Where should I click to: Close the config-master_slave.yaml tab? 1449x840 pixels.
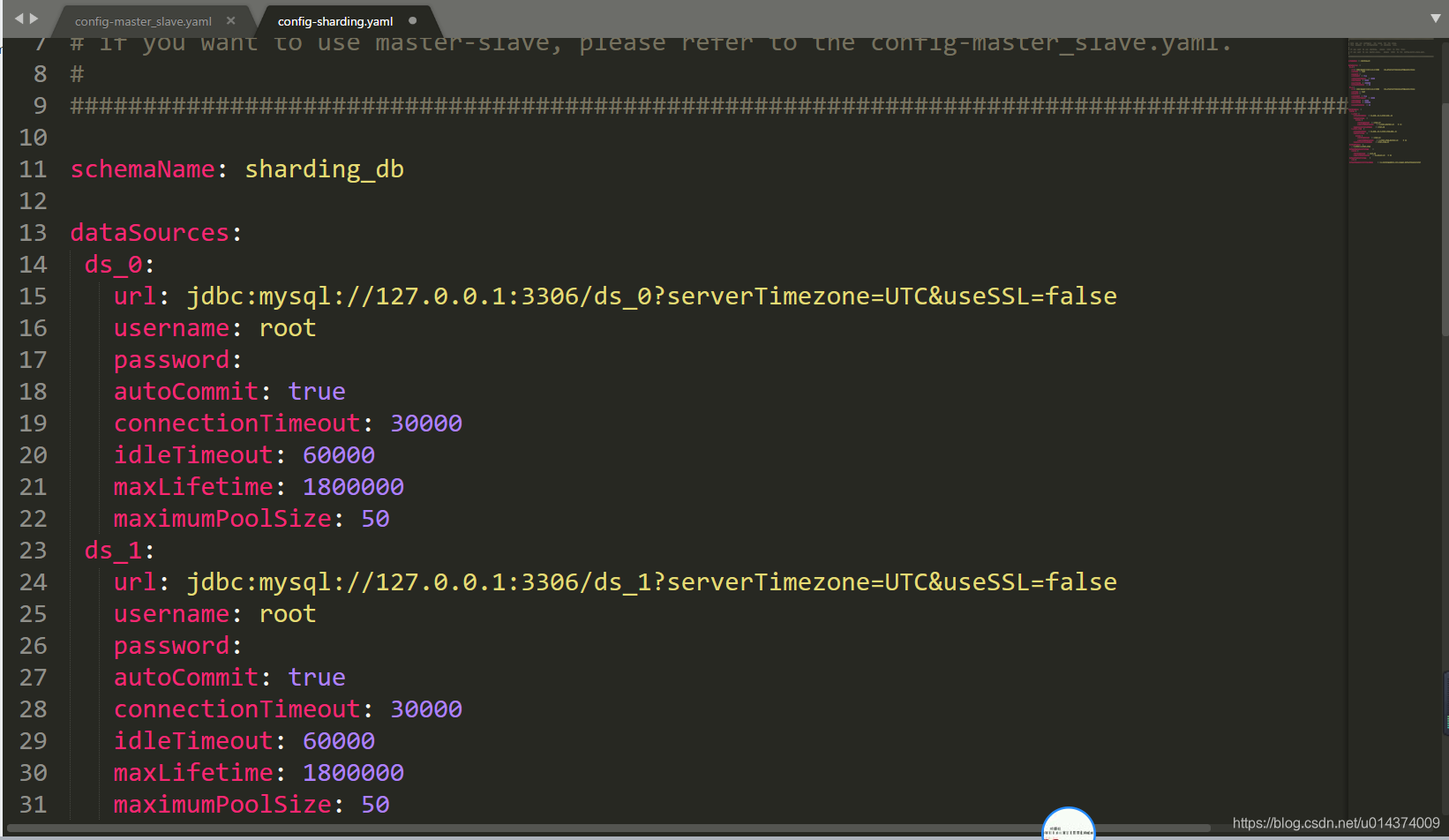point(231,20)
